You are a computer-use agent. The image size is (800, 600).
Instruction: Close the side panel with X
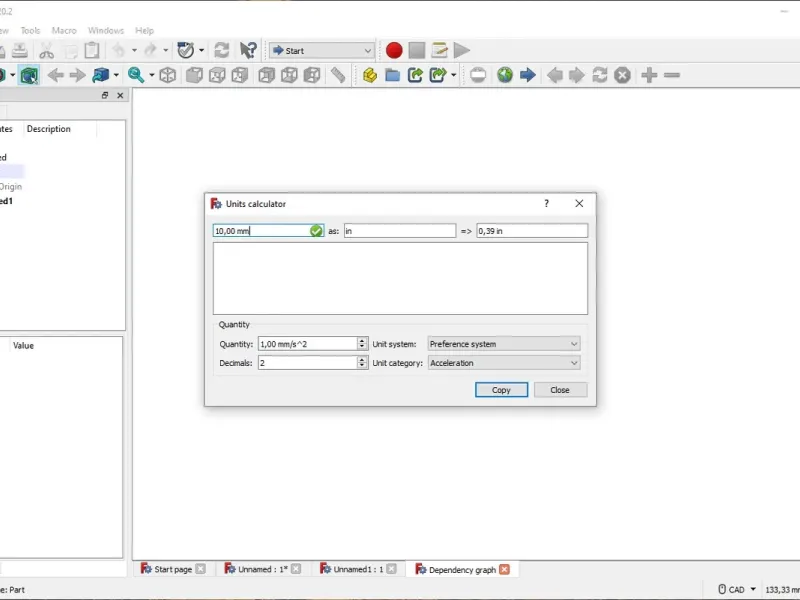[120, 95]
